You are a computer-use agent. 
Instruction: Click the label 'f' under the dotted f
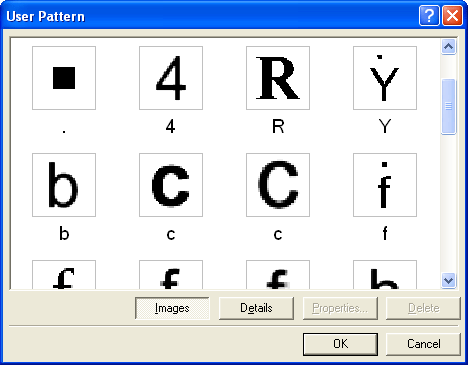coord(385,233)
